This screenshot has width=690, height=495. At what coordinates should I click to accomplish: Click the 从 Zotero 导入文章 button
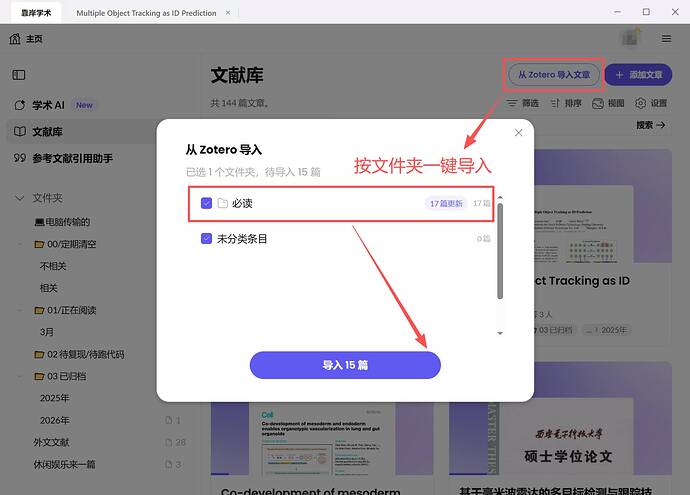click(x=554, y=75)
